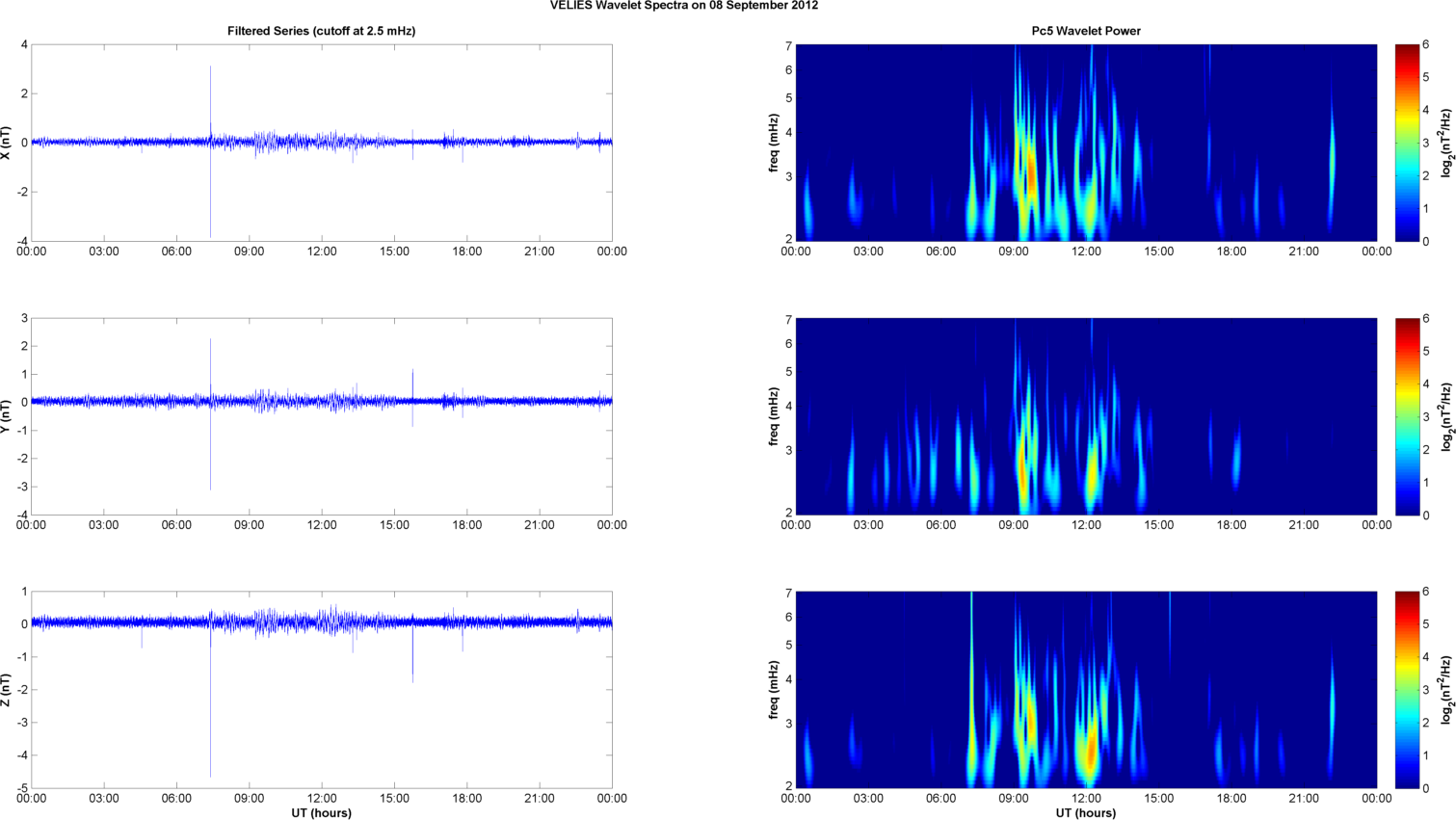Click the log2(nT²/Hz) label beside the top color bar
This screenshot has width=1456, height=820.
pyautogui.click(x=1446, y=143)
